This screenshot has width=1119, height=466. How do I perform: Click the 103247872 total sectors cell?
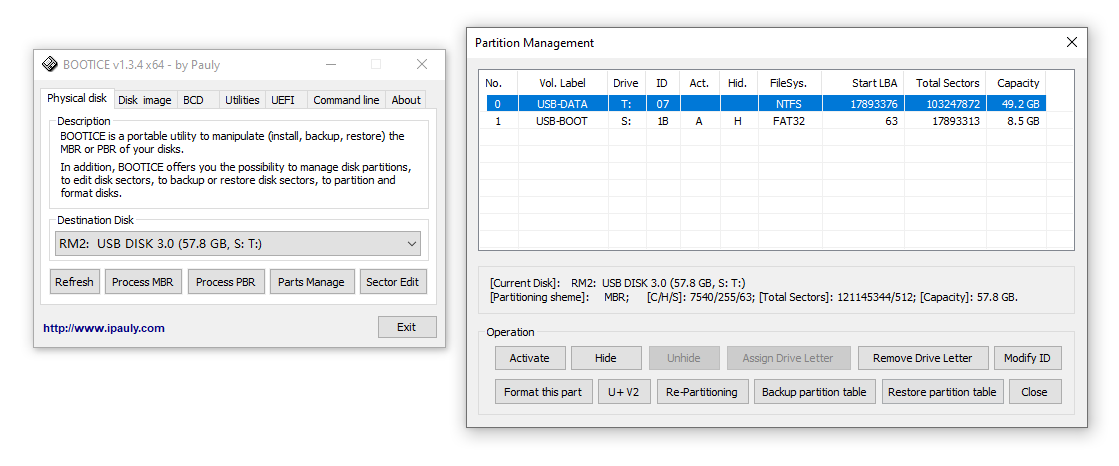[946, 104]
